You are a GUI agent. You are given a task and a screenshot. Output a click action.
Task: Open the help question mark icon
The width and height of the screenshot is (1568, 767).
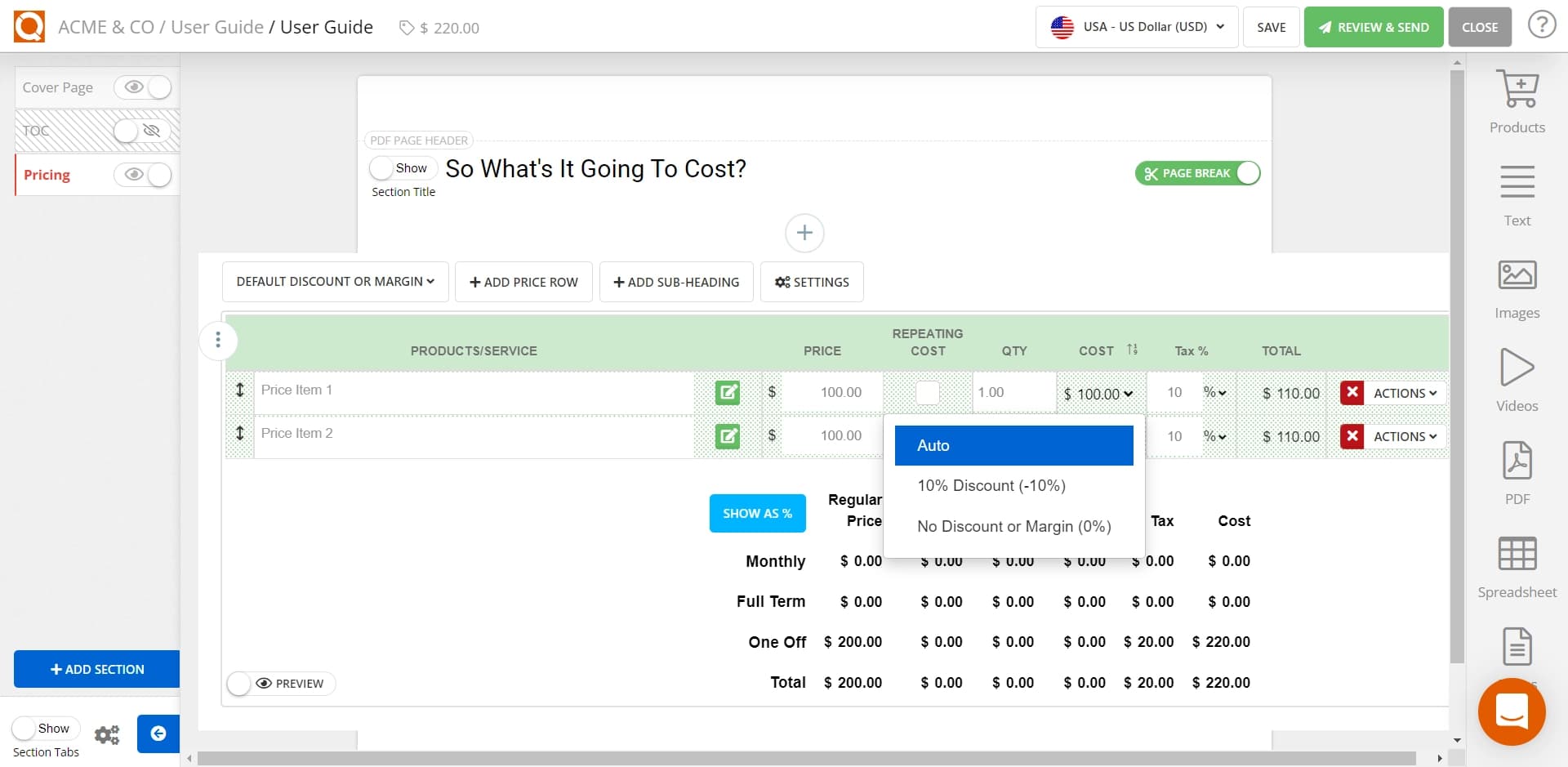(1542, 25)
